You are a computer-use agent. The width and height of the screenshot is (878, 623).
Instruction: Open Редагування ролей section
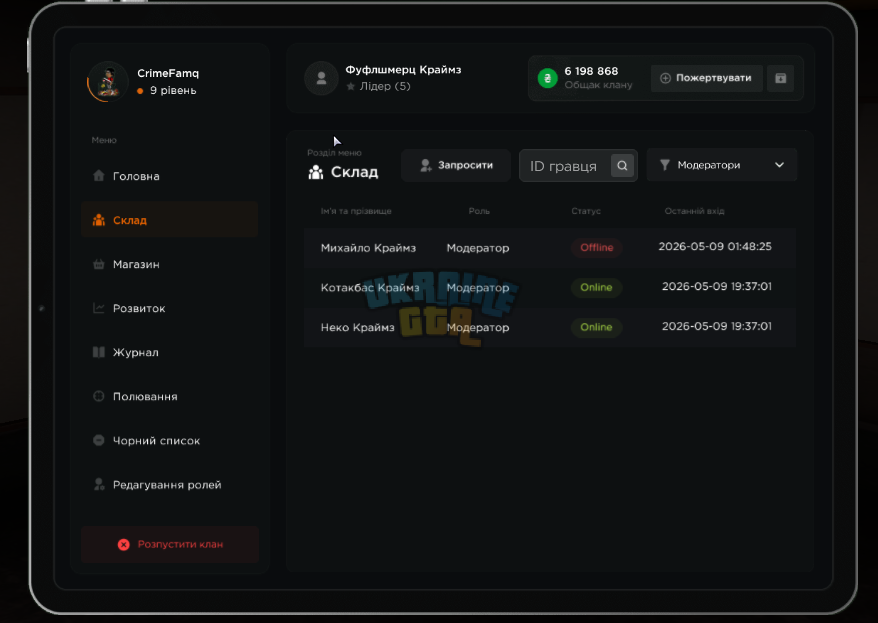pyautogui.click(x=169, y=485)
